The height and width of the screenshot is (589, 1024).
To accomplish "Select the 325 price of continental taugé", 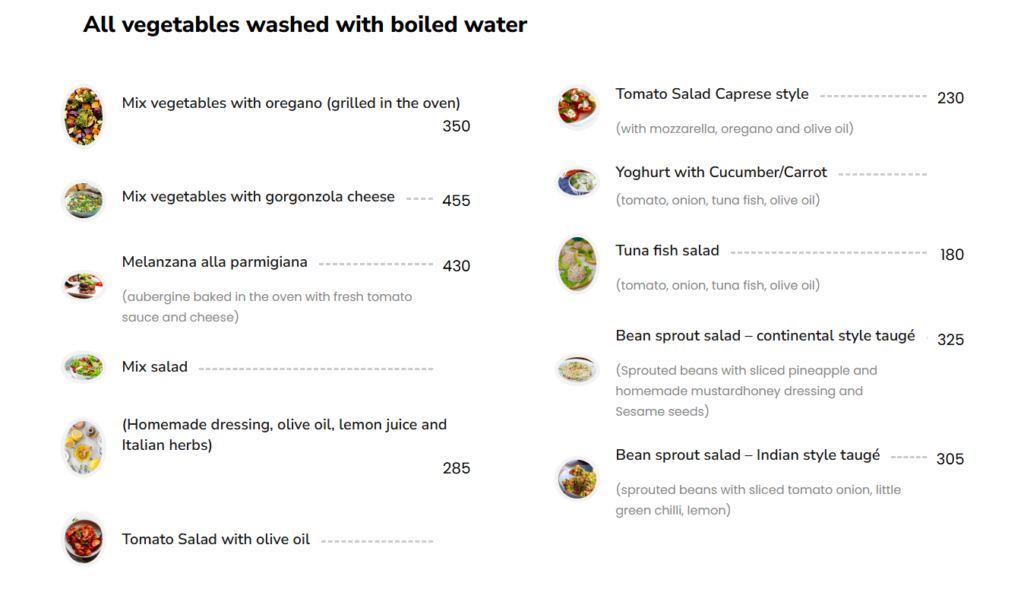I will (950, 340).
